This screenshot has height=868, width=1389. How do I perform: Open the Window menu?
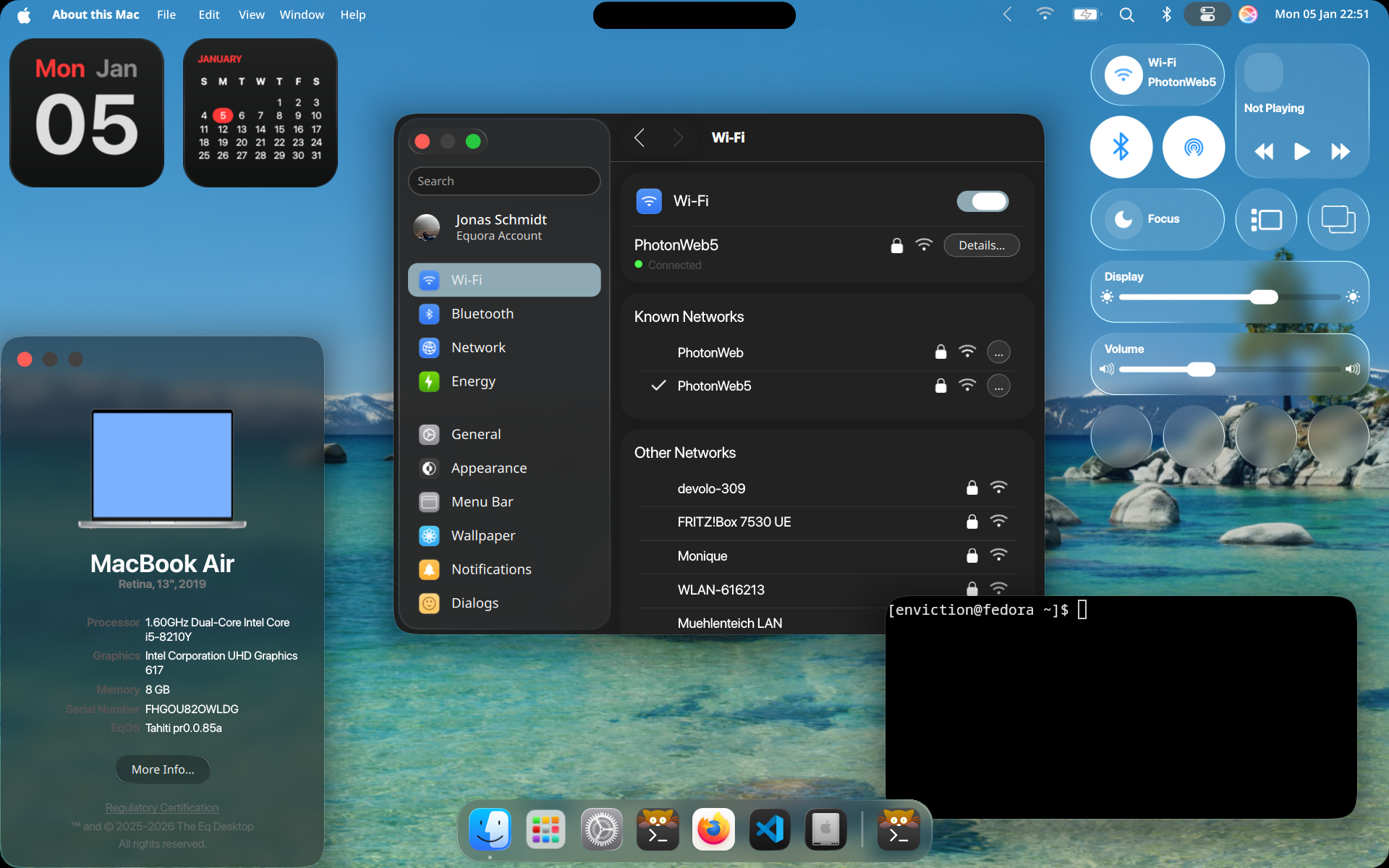point(302,14)
